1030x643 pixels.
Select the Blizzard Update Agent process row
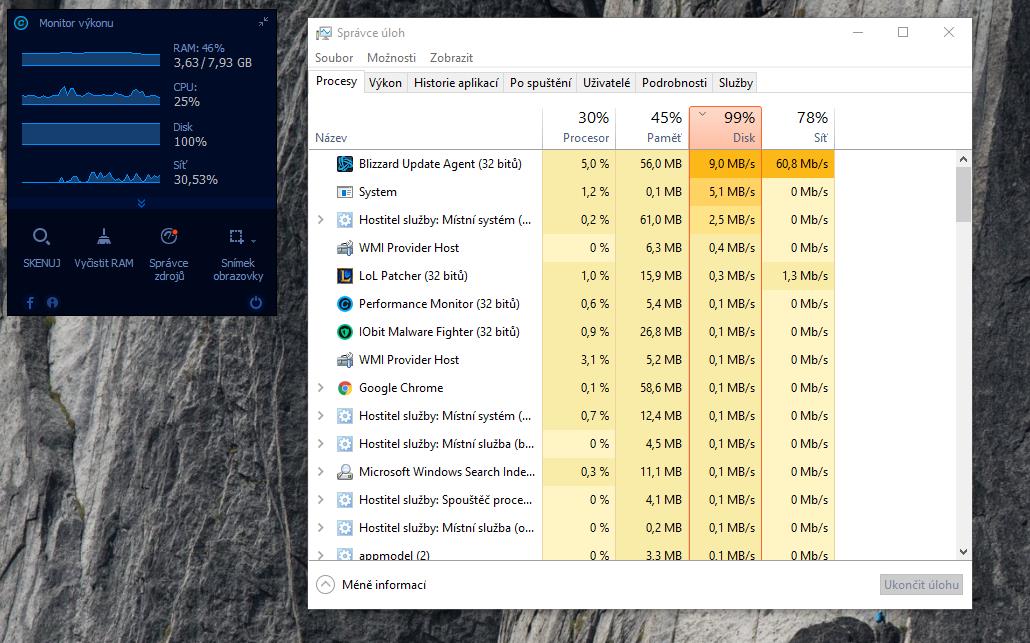pos(440,164)
